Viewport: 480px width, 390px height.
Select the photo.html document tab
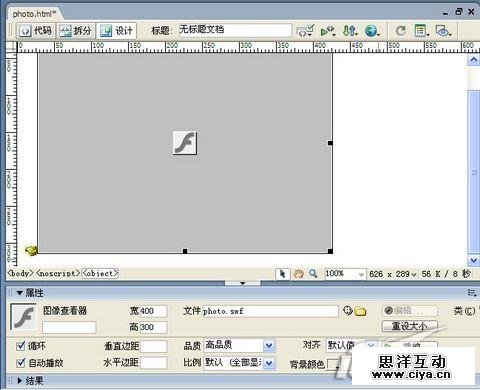[34, 14]
